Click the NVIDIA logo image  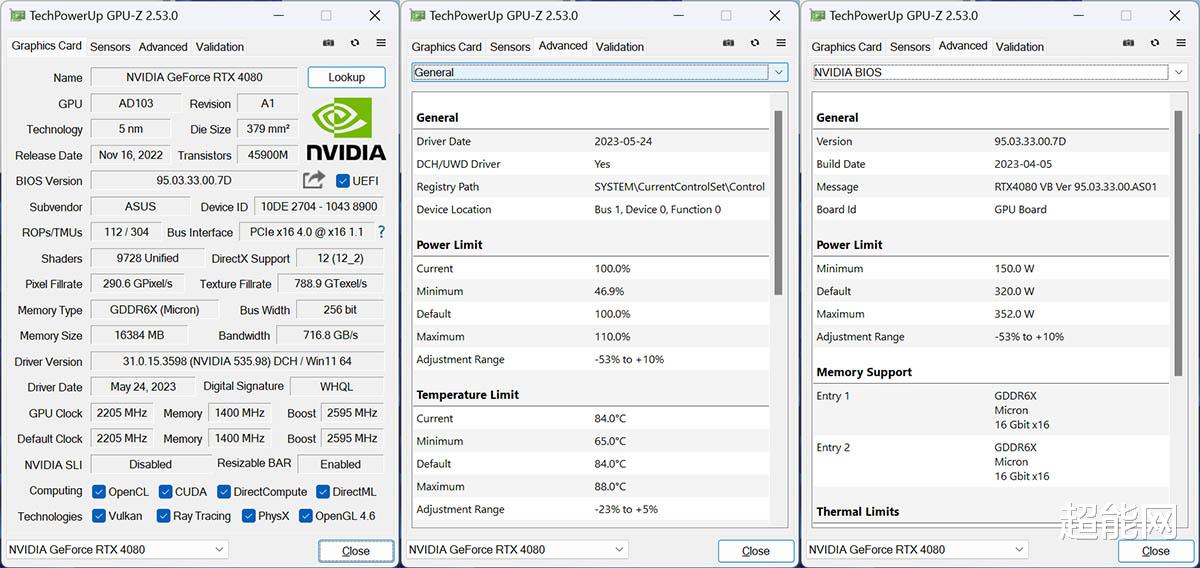coord(346,129)
